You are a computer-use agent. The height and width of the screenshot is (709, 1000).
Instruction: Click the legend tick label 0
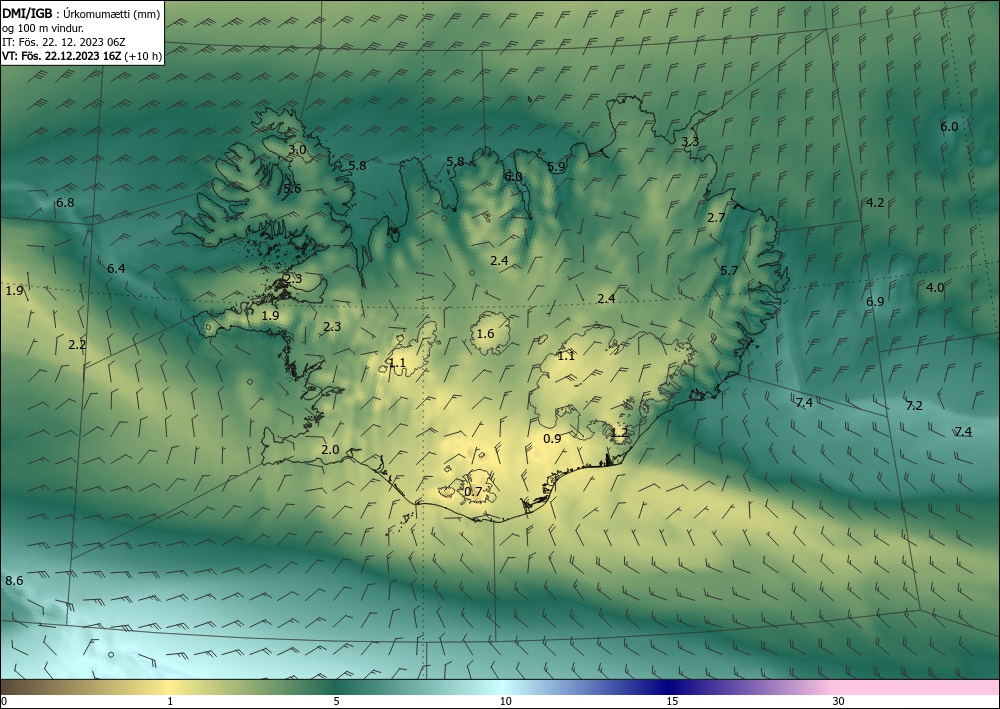pyautogui.click(x=4, y=701)
